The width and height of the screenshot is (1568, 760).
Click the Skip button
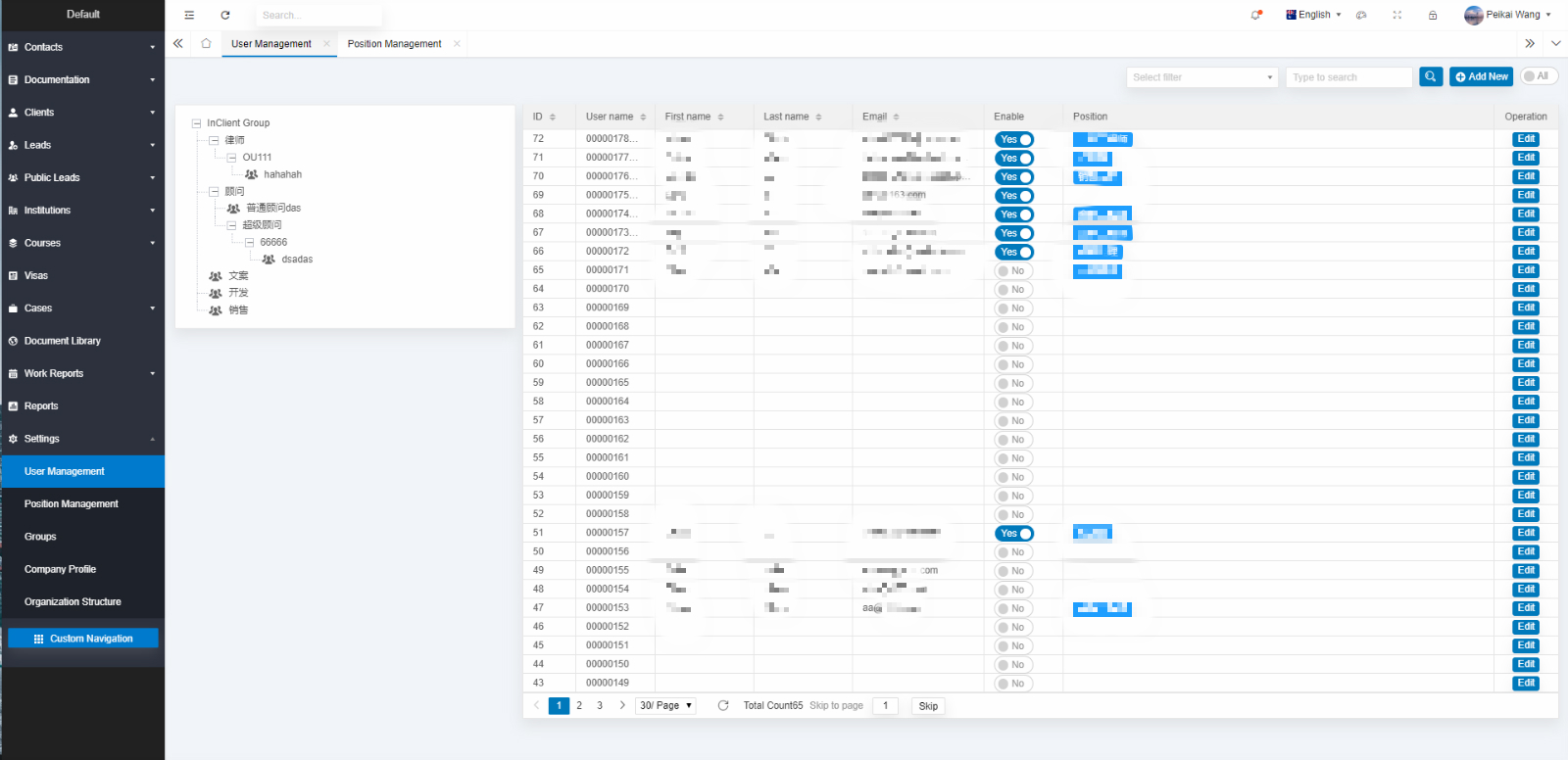click(928, 706)
